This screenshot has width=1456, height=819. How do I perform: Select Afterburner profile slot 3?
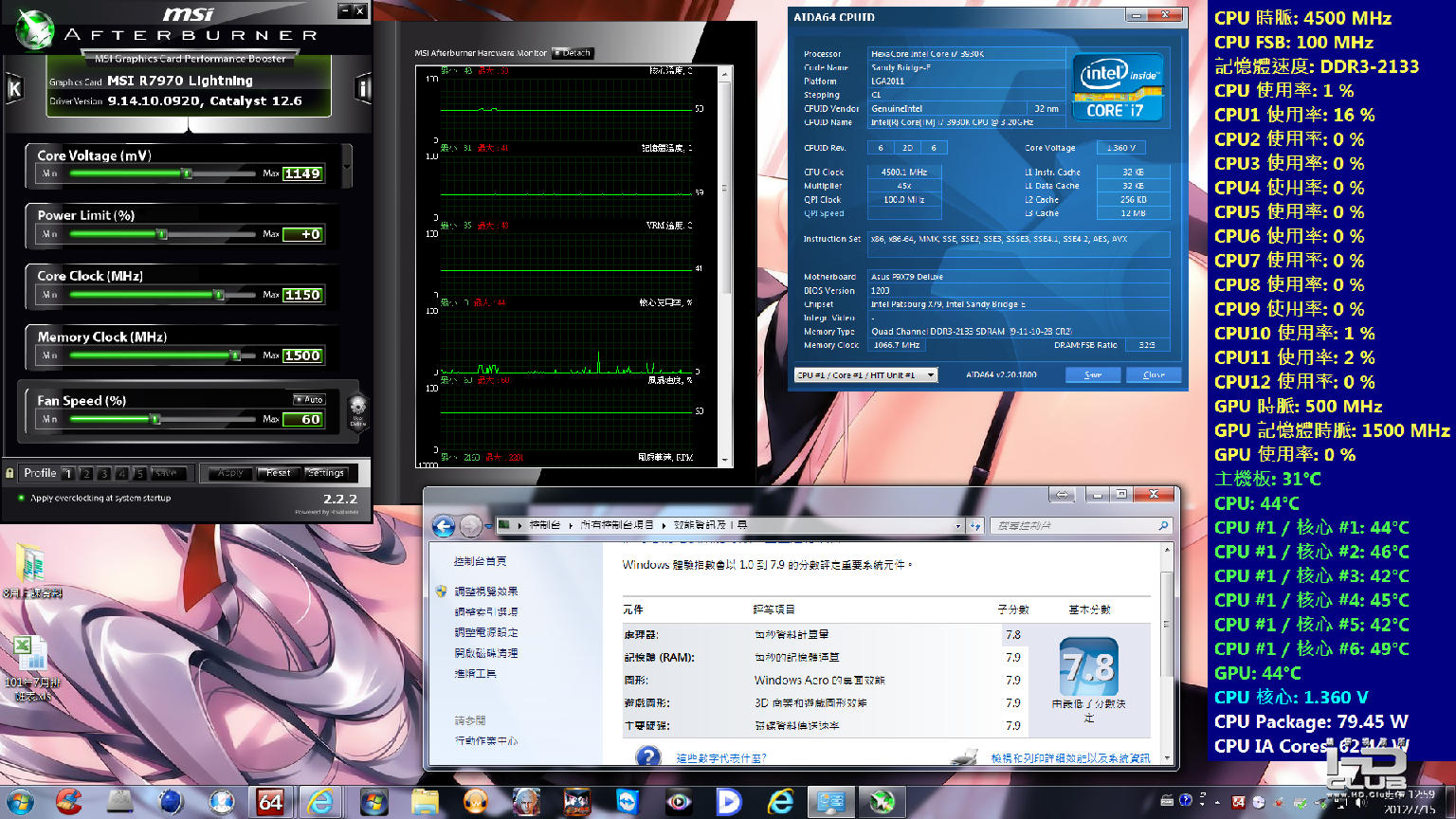(103, 473)
